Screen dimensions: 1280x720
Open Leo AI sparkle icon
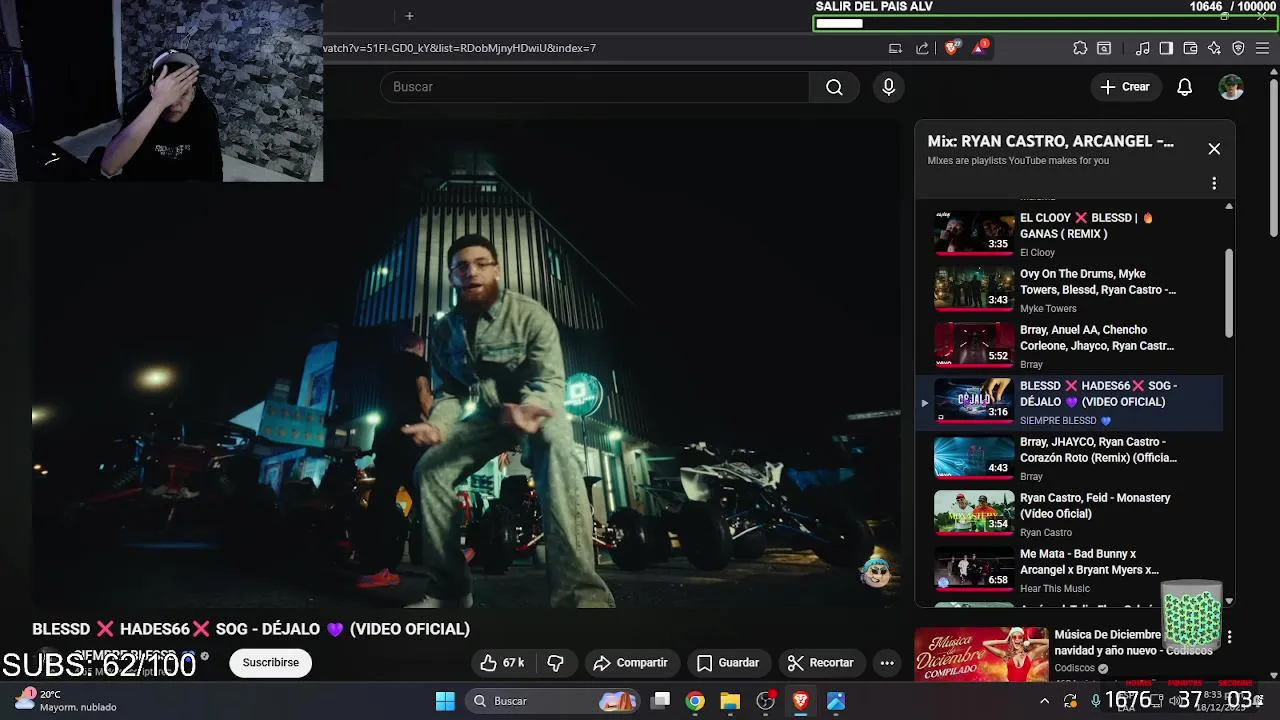click(x=1214, y=48)
